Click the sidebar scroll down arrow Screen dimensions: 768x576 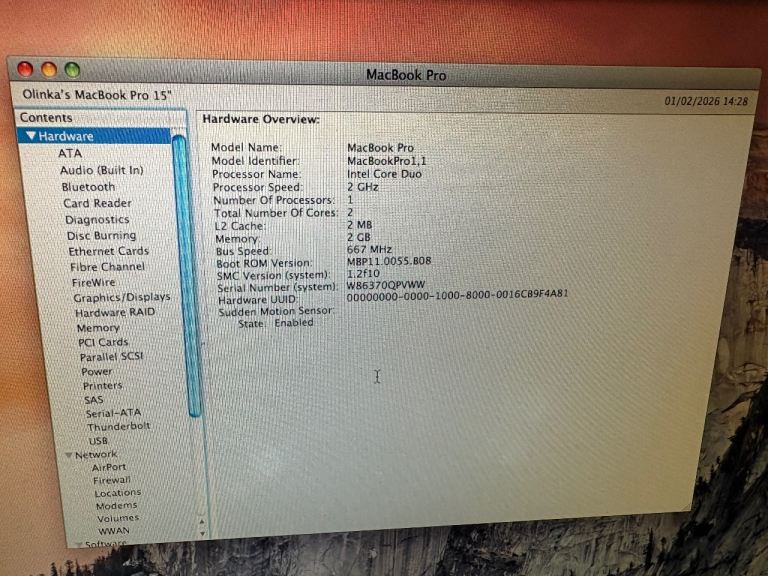click(x=201, y=531)
